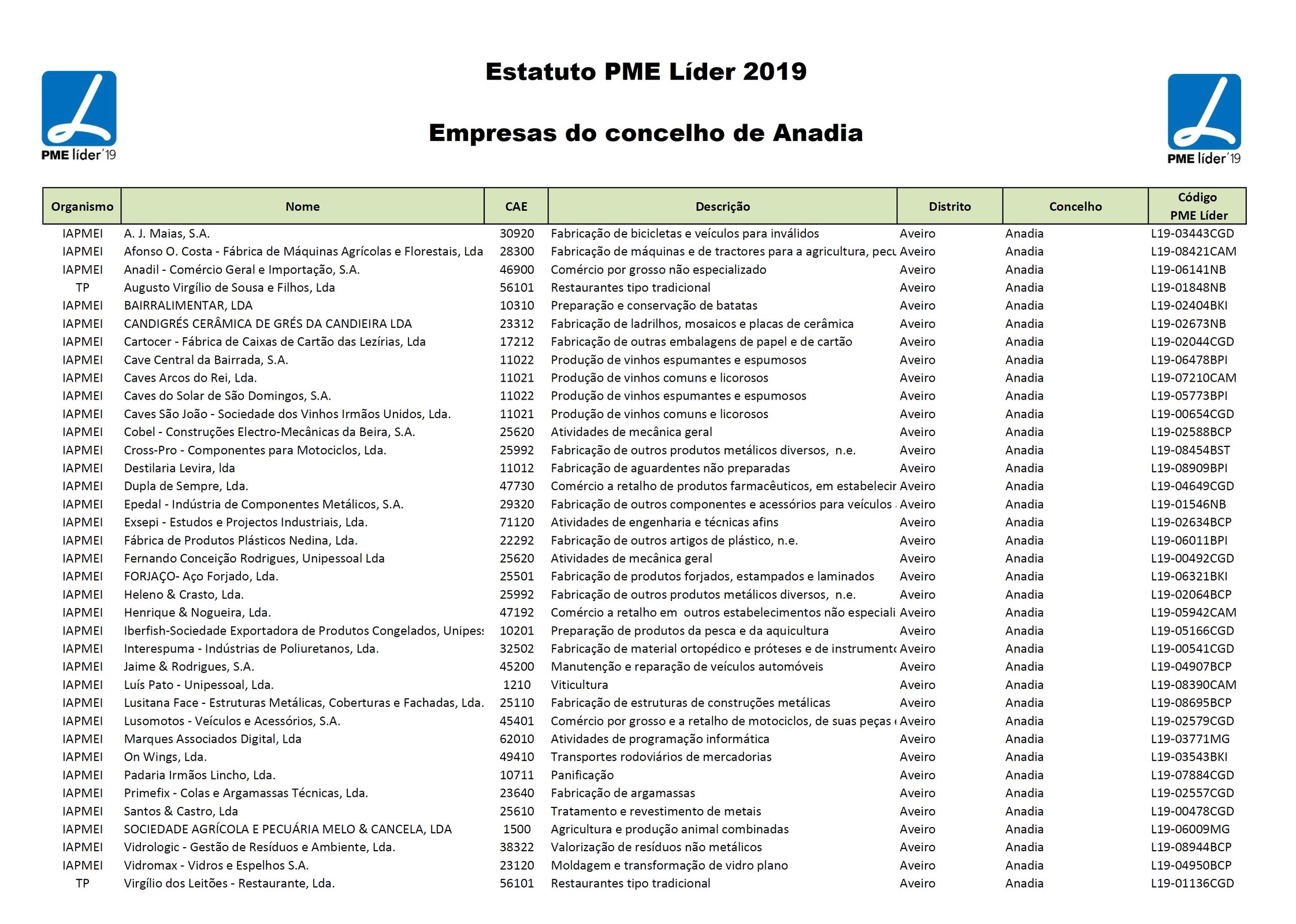1296x924 pixels.
Task: Click the Código PME Líder header
Action: pyautogui.click(x=1197, y=206)
